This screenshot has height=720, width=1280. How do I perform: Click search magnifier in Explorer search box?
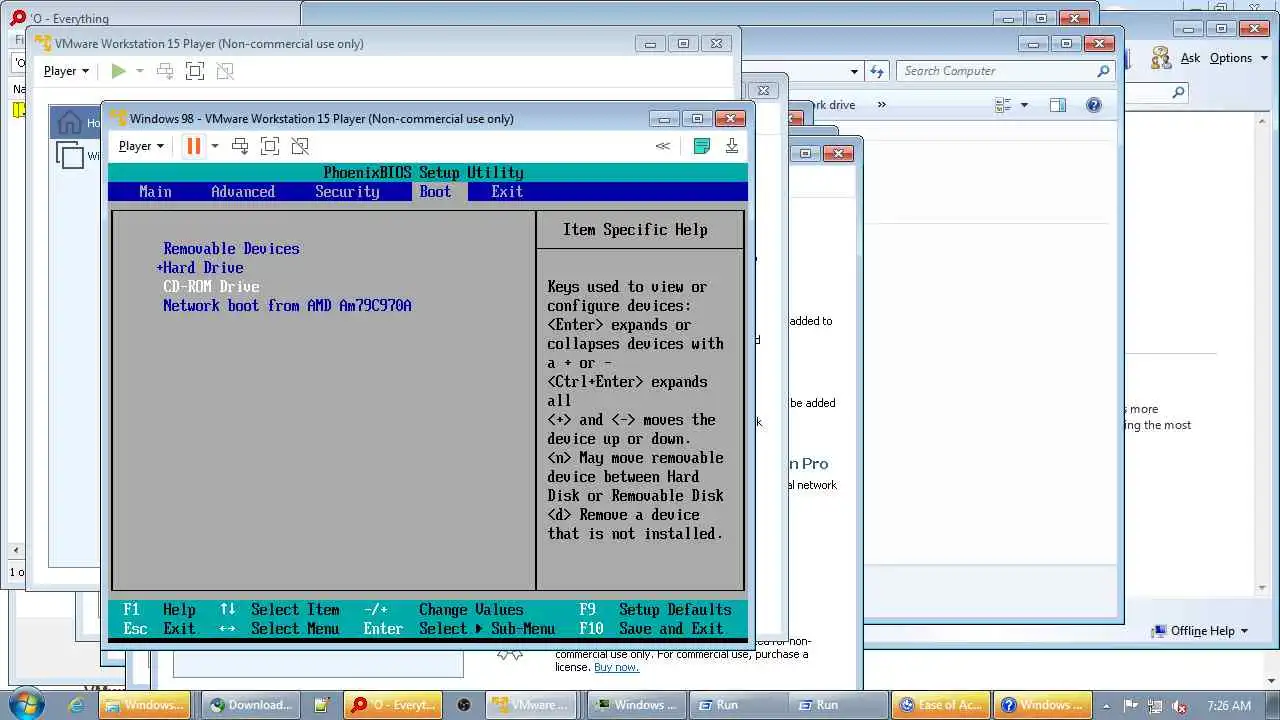(x=1103, y=71)
